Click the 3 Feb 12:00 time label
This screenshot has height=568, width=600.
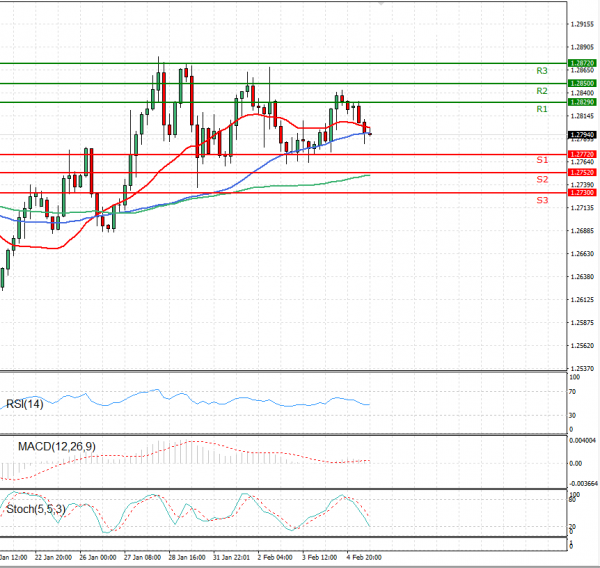pyautogui.click(x=320, y=557)
